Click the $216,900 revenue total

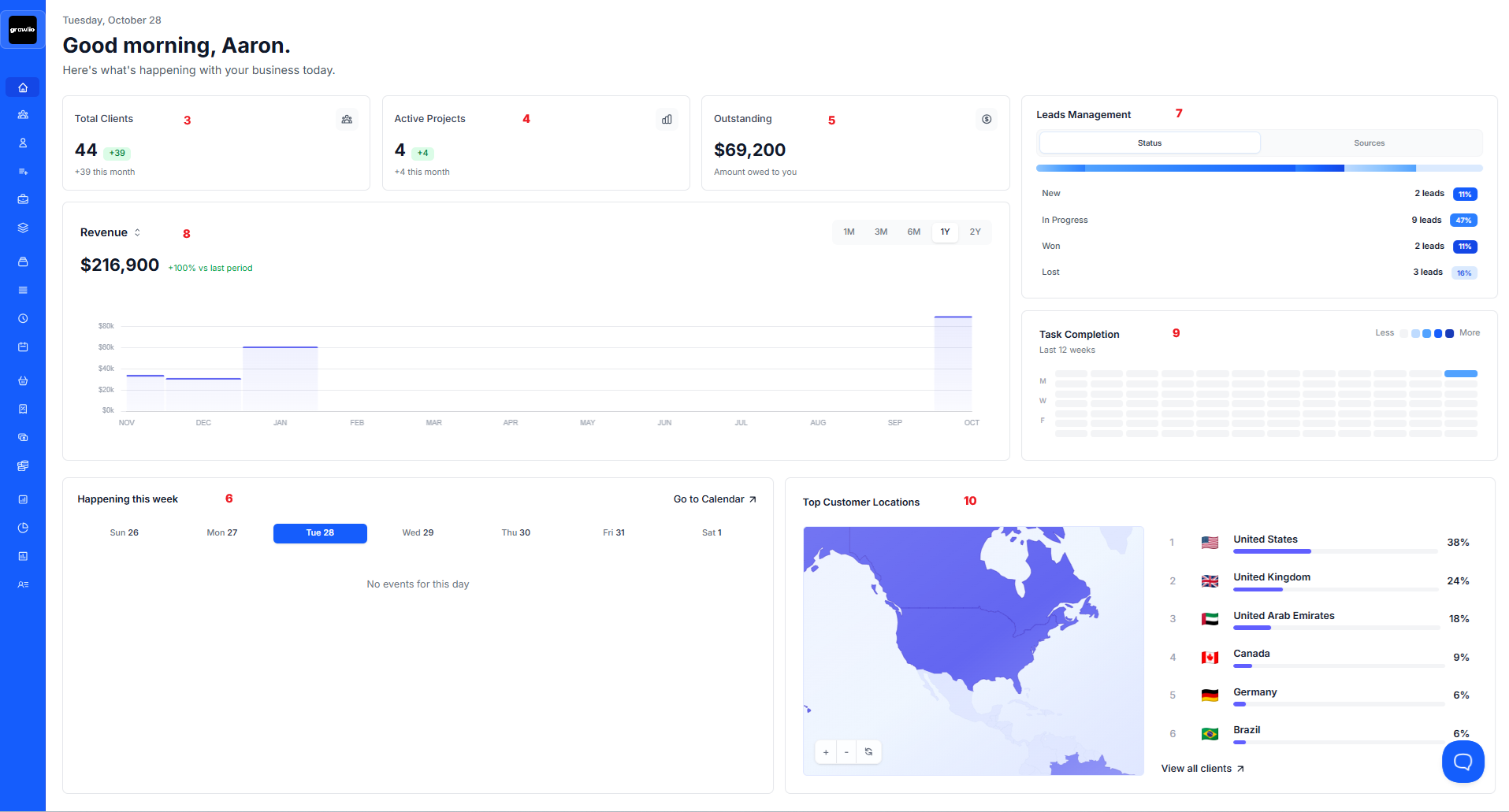pyautogui.click(x=120, y=265)
